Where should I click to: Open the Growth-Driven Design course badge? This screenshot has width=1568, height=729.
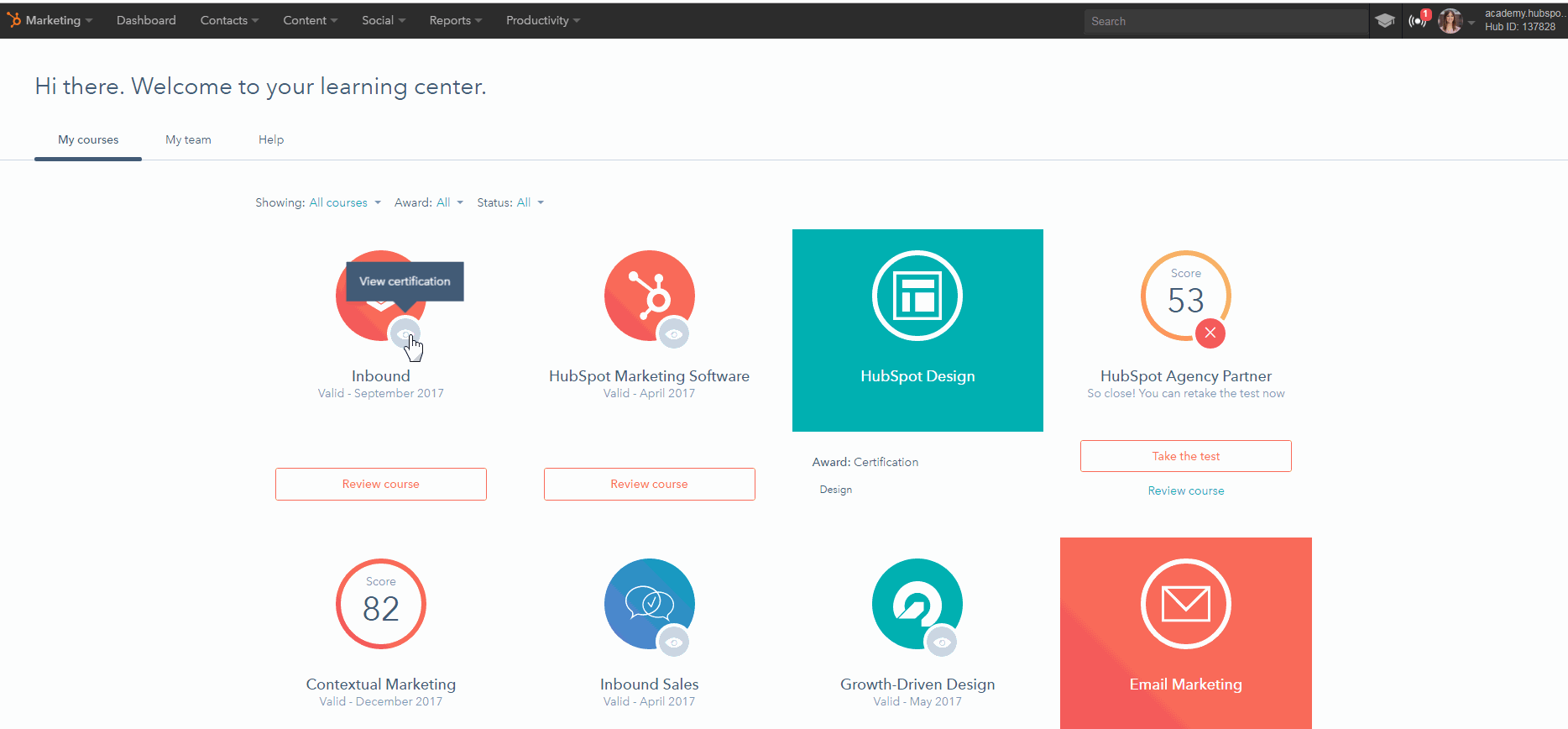[x=917, y=602]
